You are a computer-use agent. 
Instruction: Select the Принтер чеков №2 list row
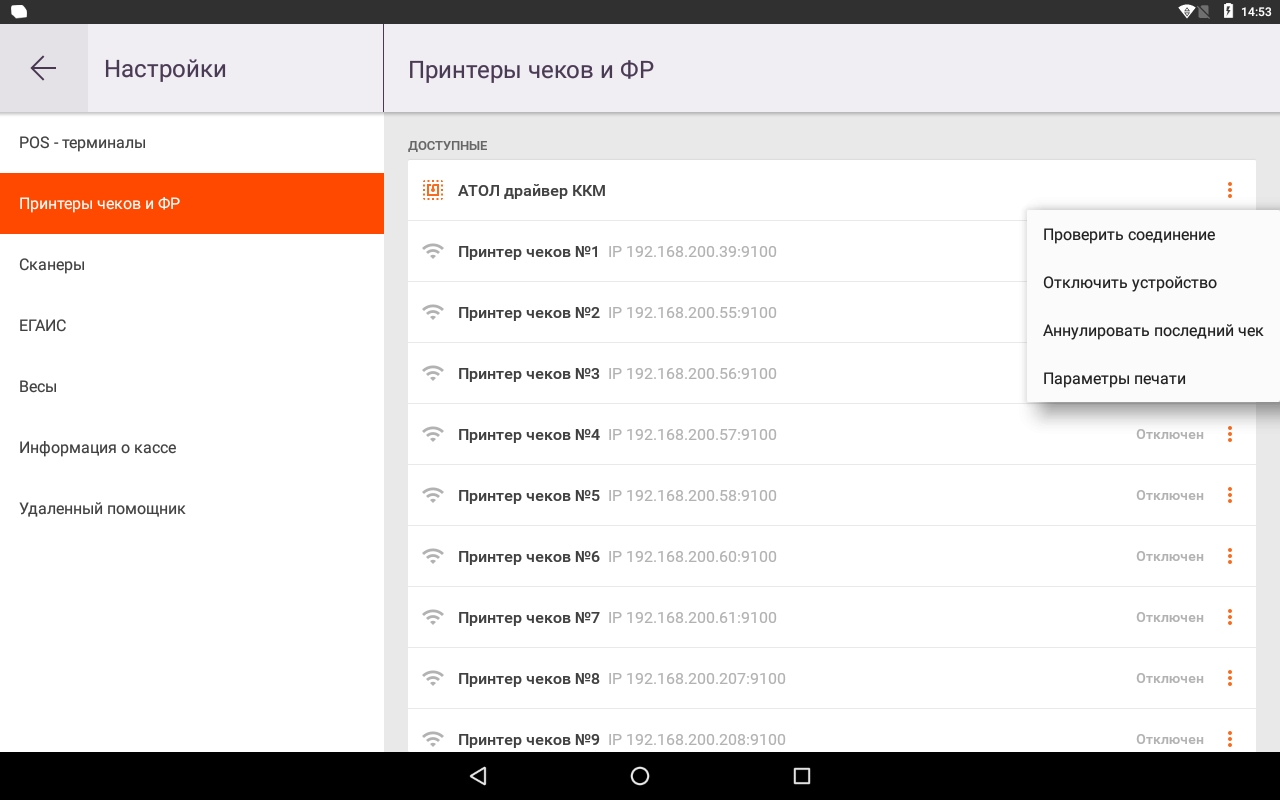832,312
